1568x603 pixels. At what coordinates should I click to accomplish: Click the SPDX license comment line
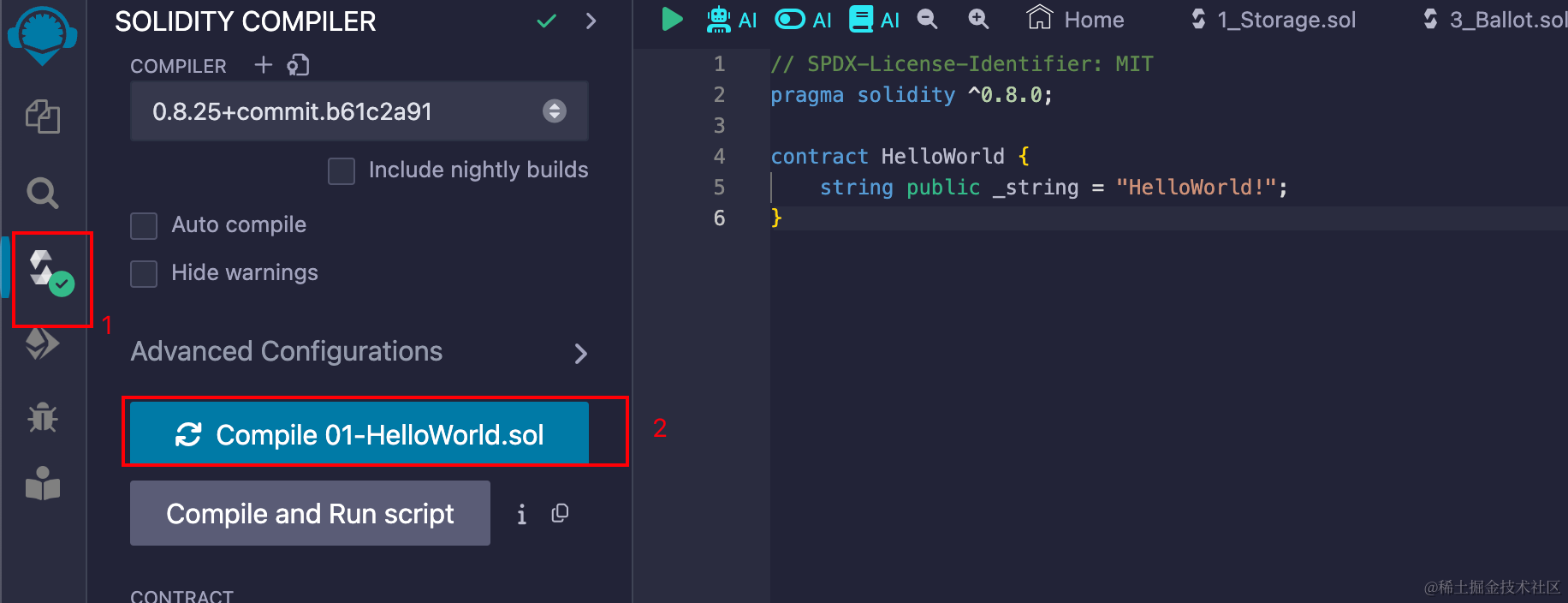pos(962,63)
